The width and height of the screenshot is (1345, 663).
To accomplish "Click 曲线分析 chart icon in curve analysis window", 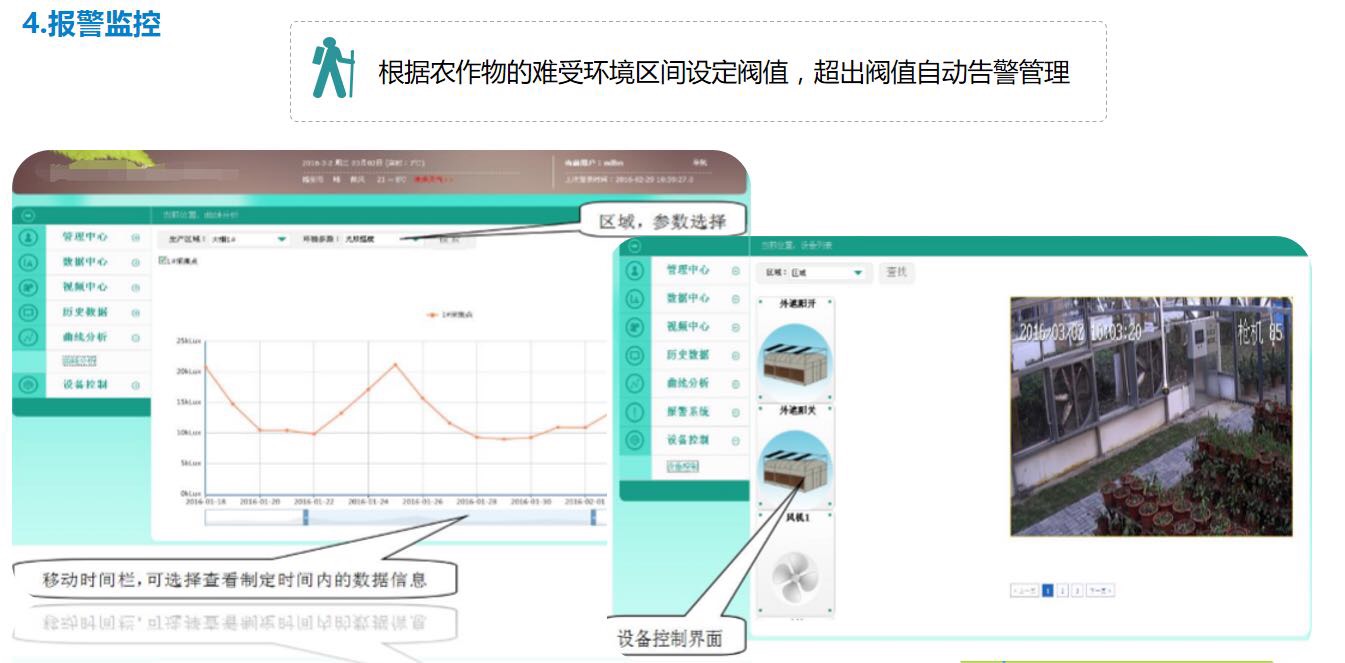I will point(29,337).
